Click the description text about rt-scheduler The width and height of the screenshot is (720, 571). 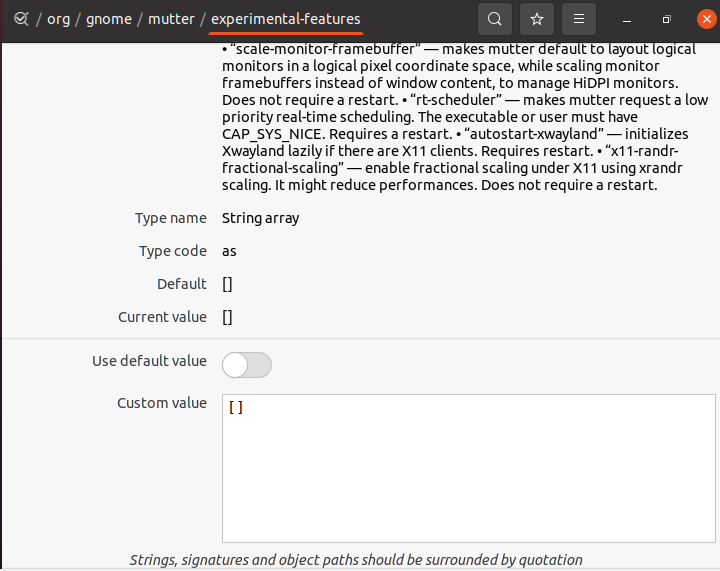465,117
